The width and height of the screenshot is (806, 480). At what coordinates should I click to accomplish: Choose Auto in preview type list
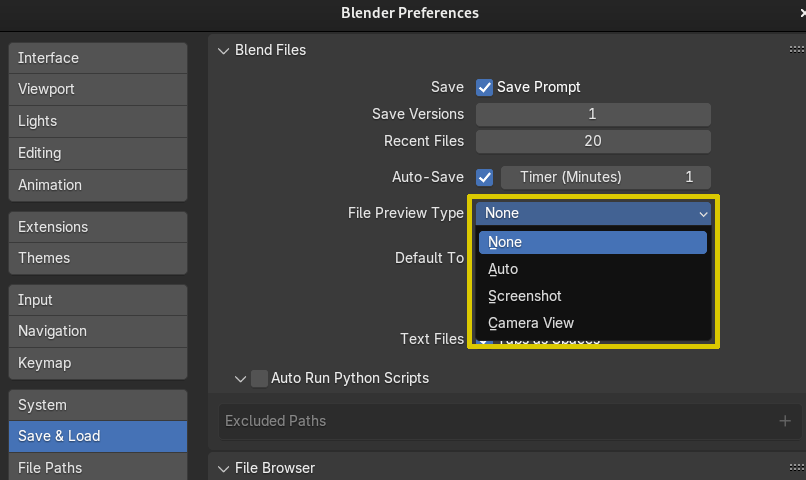pyautogui.click(x=593, y=269)
